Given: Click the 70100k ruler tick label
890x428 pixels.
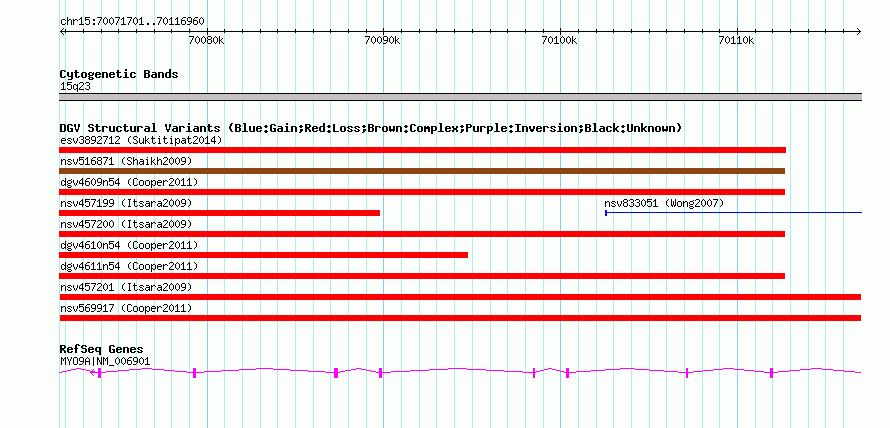Looking at the screenshot, I should pyautogui.click(x=560, y=40).
